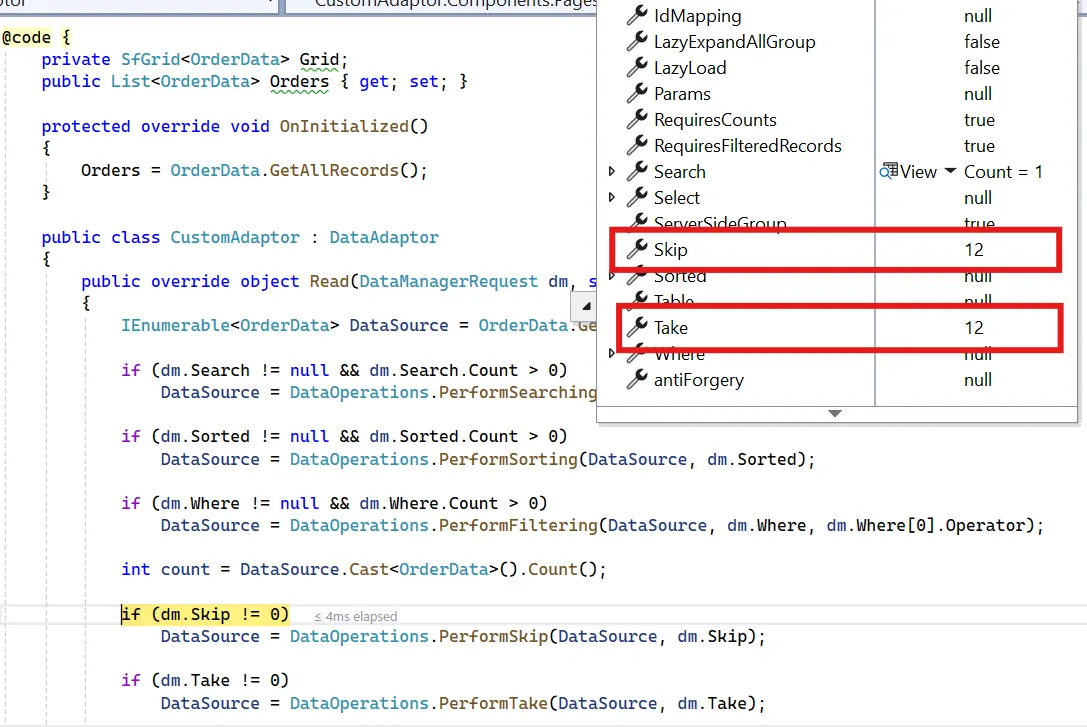Expand the Select node

[612, 197]
